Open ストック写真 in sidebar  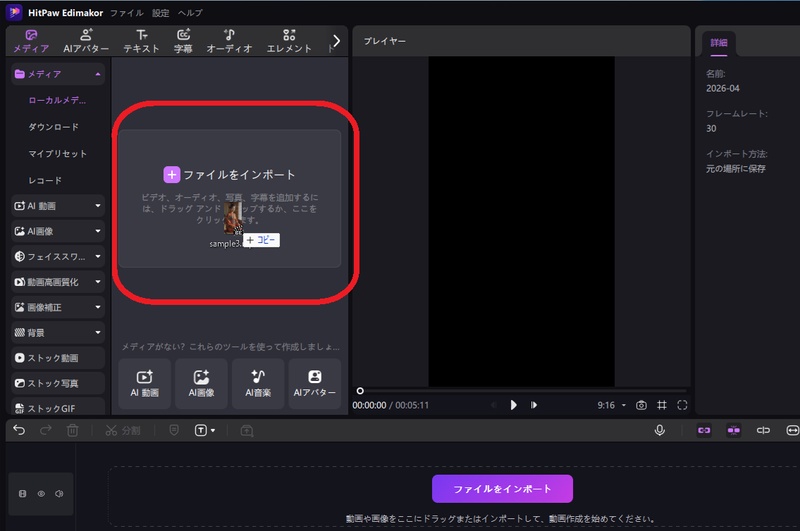(x=58, y=383)
